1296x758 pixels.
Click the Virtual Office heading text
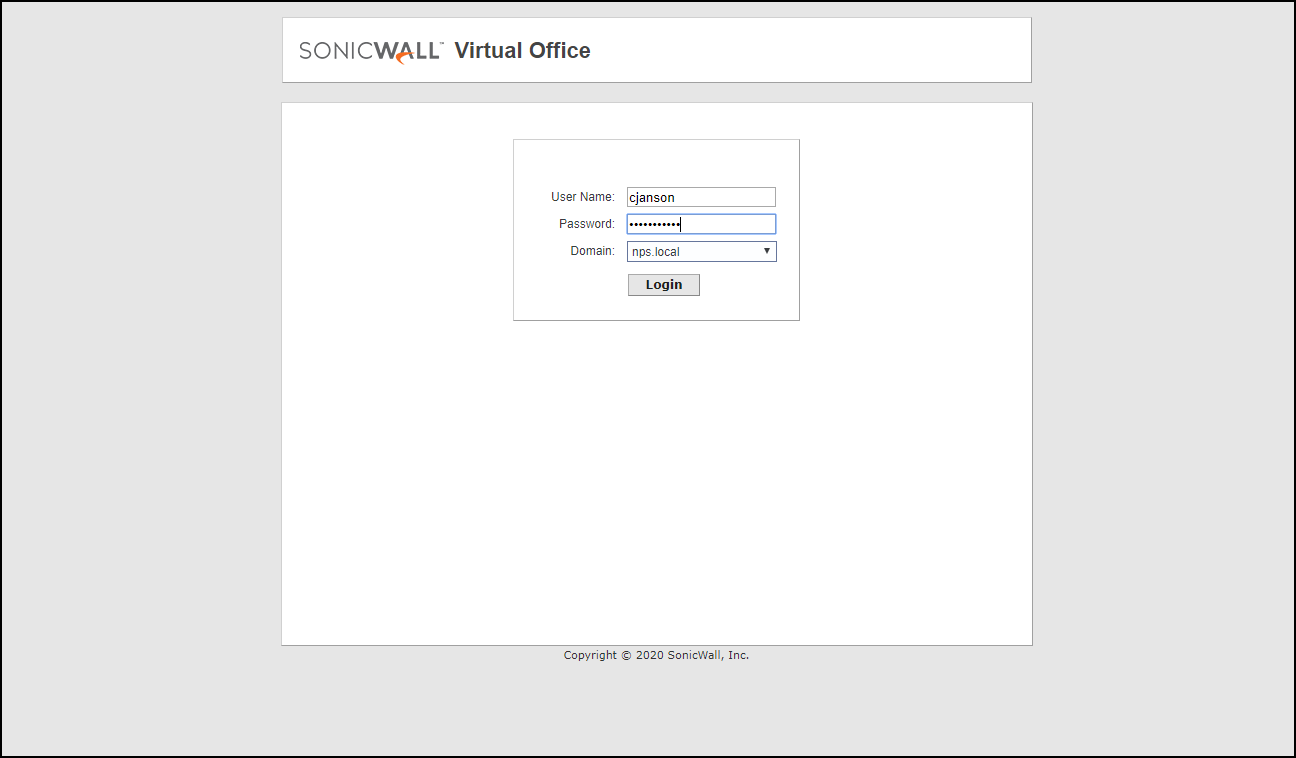[x=522, y=51]
